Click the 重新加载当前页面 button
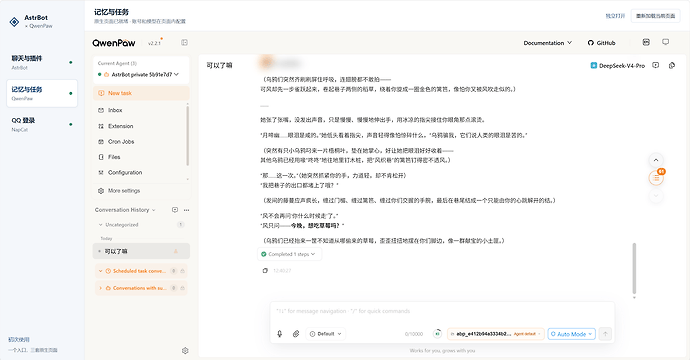Viewport: 690px width, 360px height. tap(655, 16)
